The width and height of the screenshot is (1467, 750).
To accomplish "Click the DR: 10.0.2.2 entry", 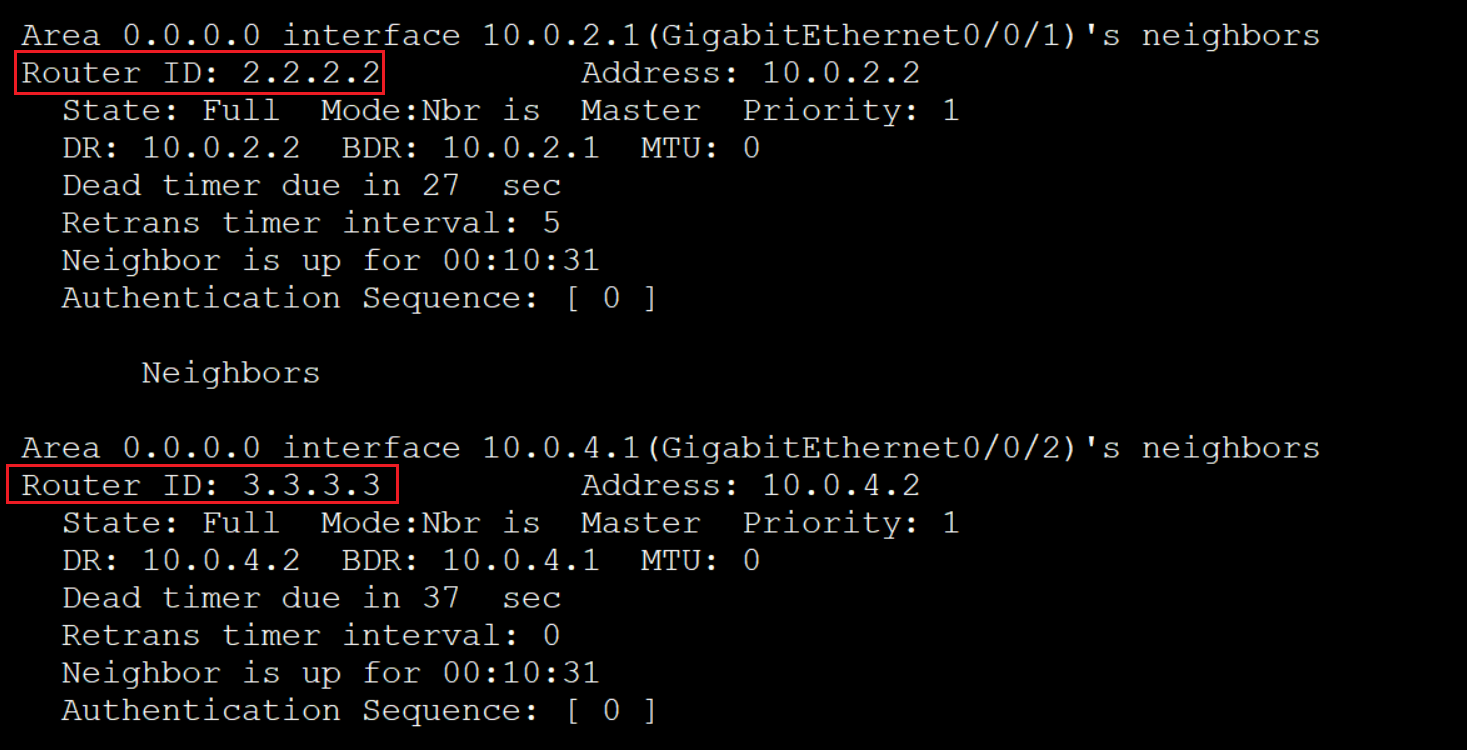I will pos(180,149).
